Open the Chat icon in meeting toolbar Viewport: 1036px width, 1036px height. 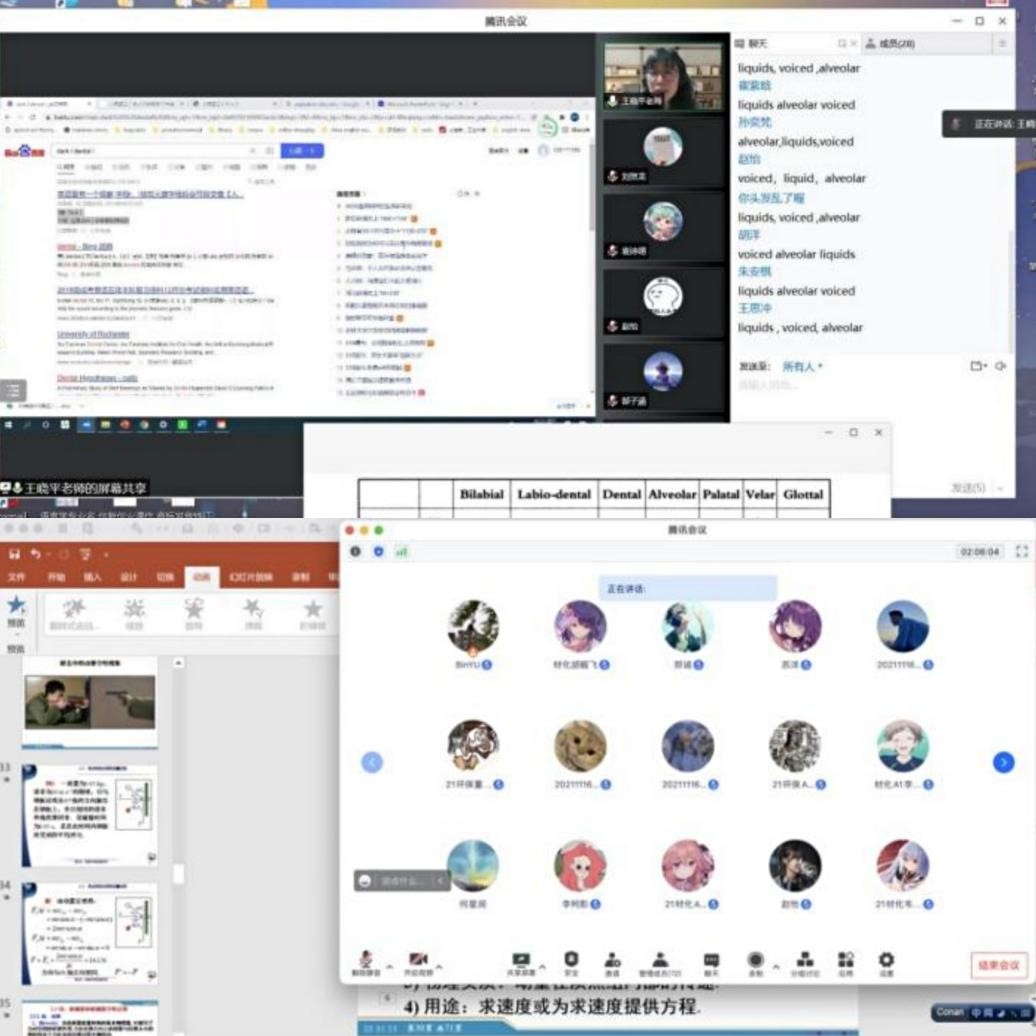point(711,960)
